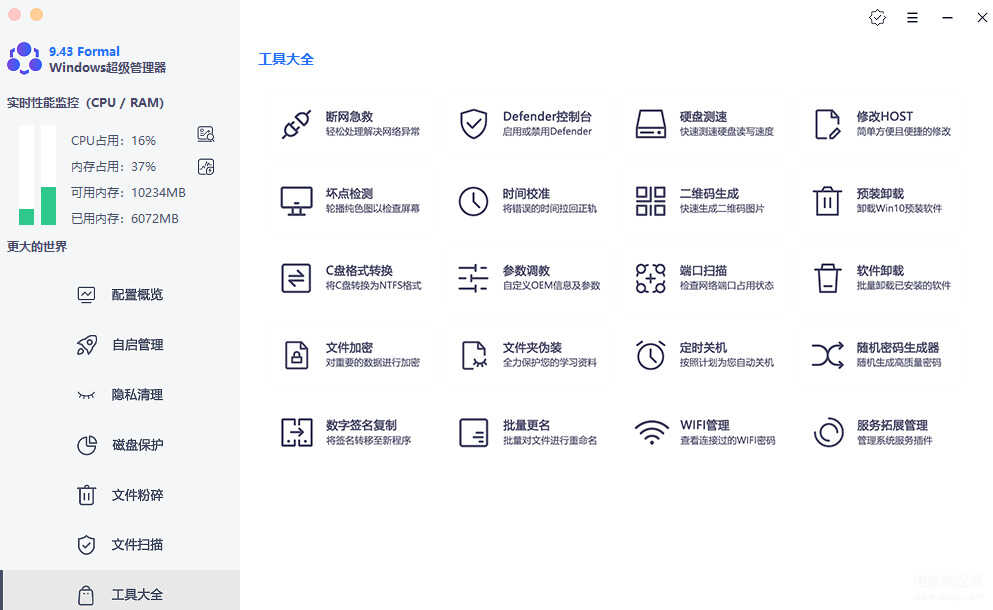Open the hamburger menu in title bar

click(x=912, y=18)
